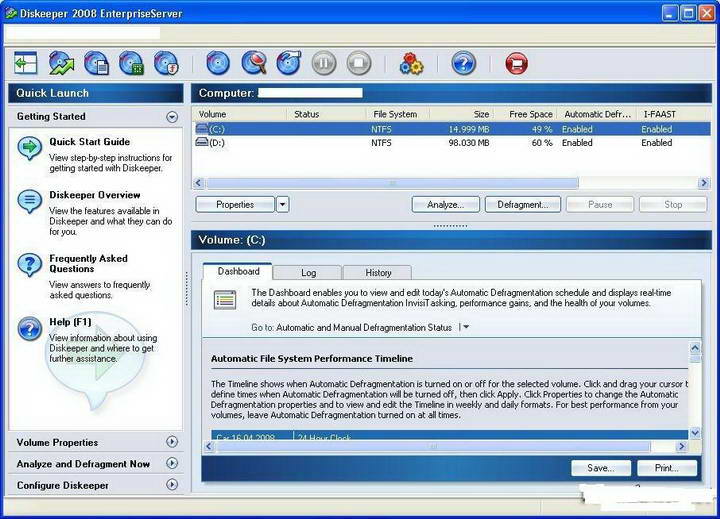Click the Defragment... button
This screenshot has height=519, width=720.
523,204
